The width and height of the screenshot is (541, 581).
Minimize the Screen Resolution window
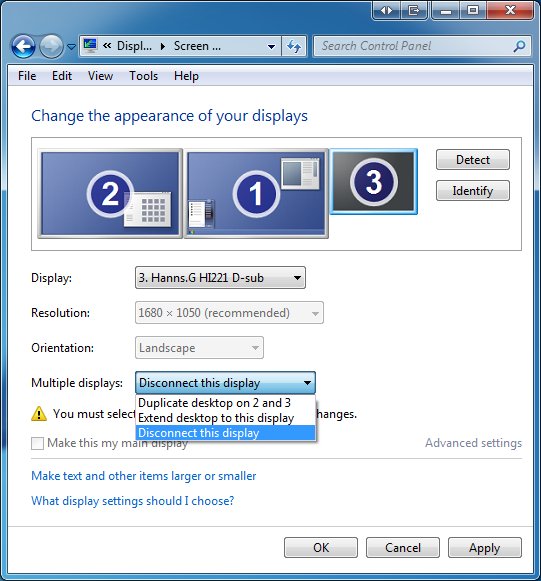click(x=446, y=10)
